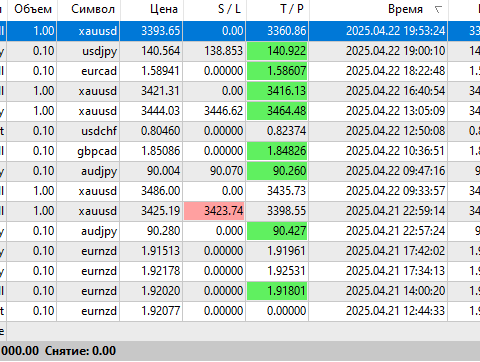This screenshot has height=362, width=480.
Task: Click the usdchf symbol cell
Action: (99, 131)
